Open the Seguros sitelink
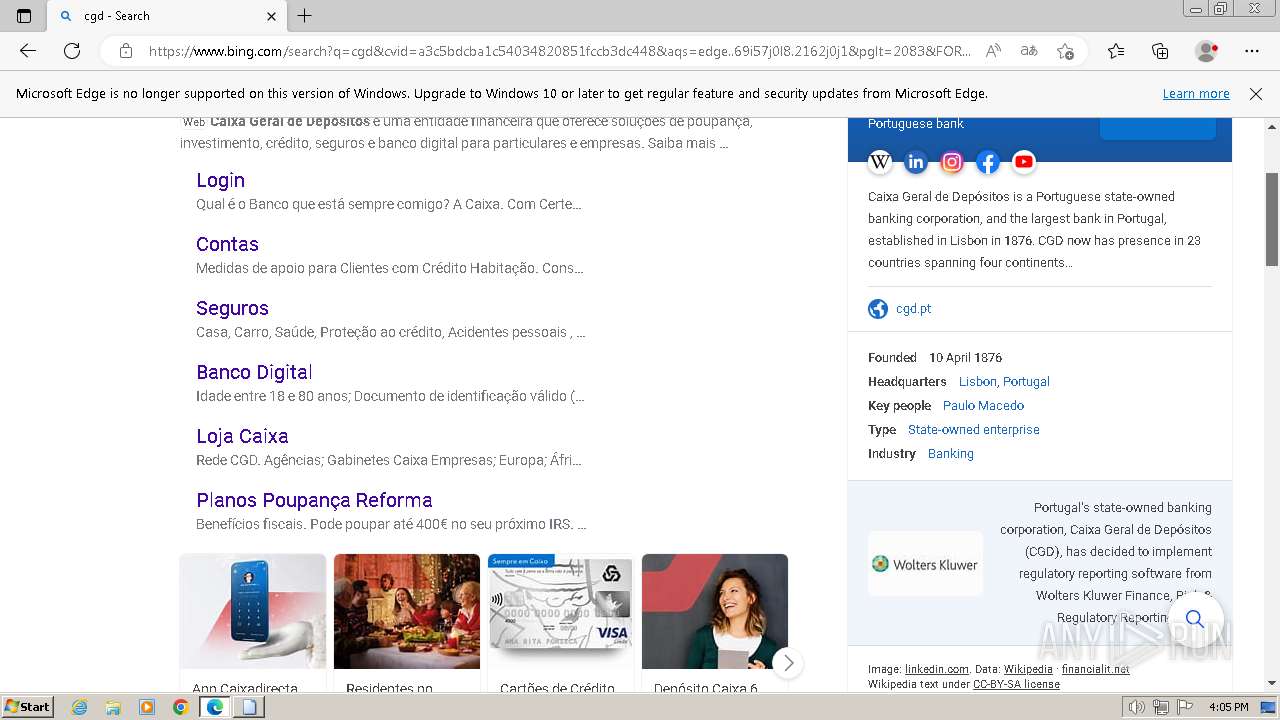This screenshot has width=1280, height=720. click(232, 308)
